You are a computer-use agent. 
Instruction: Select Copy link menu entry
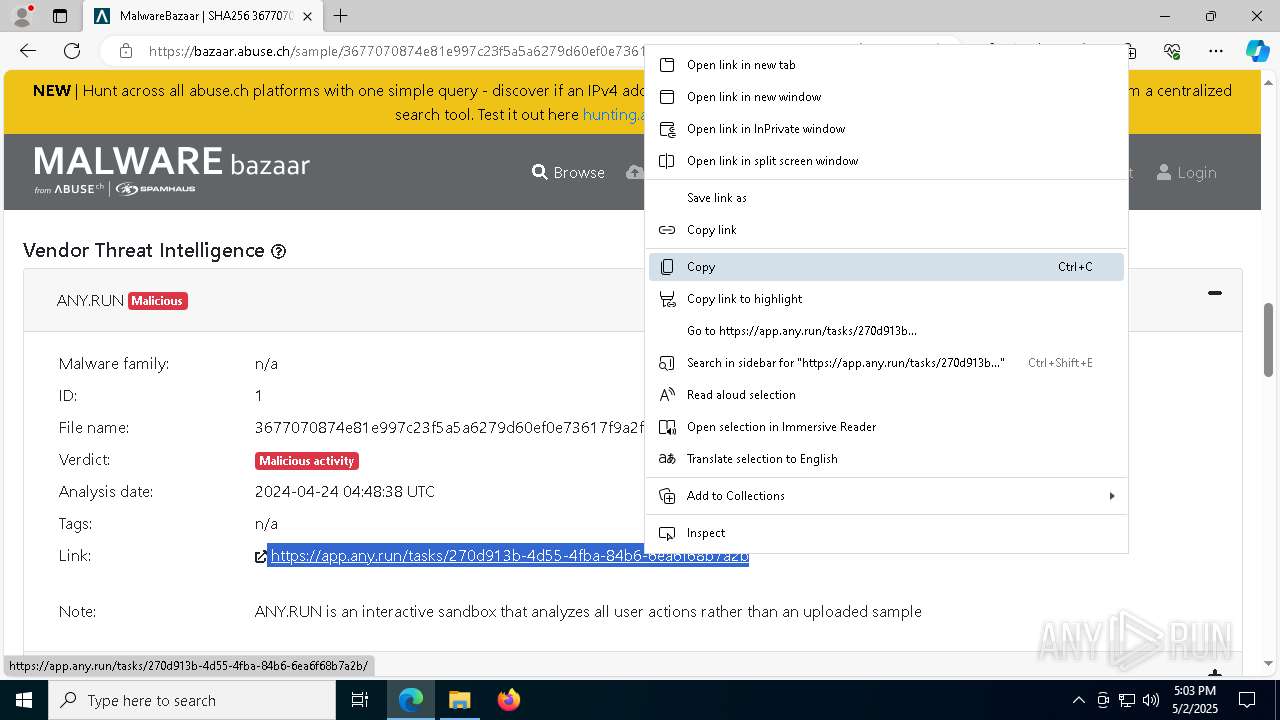[x=886, y=230]
